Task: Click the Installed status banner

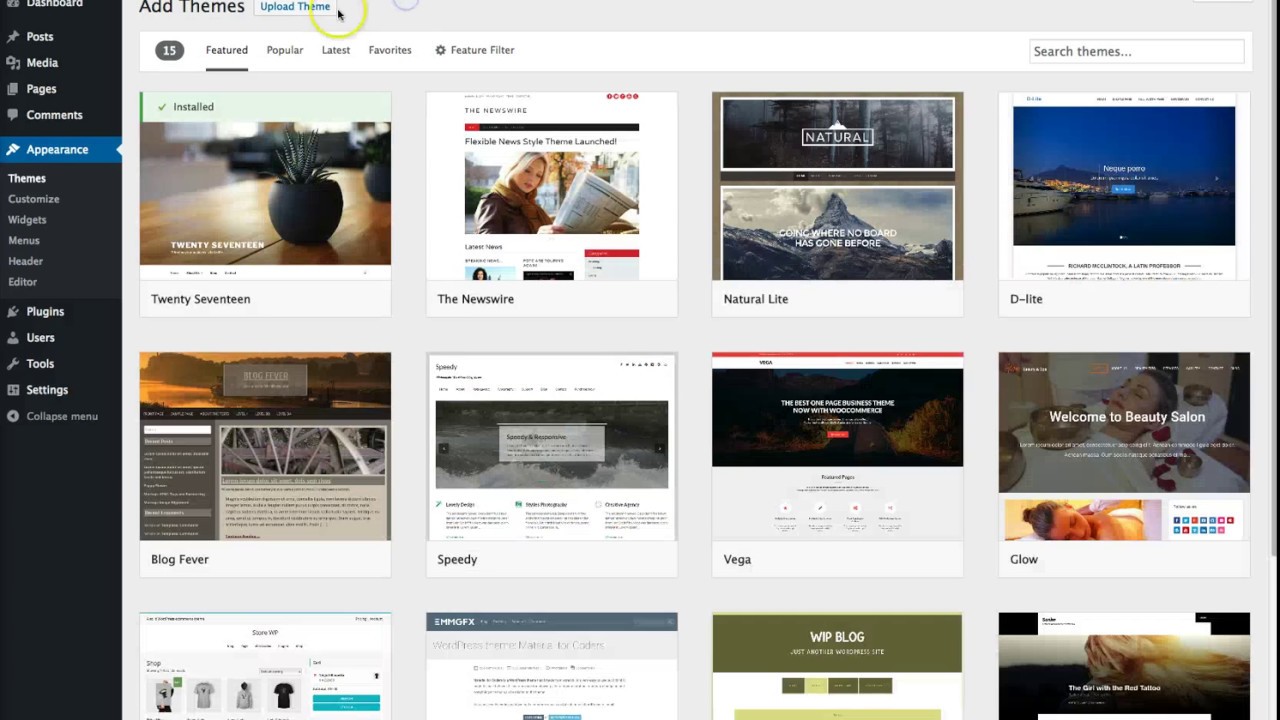Action: 265,107
